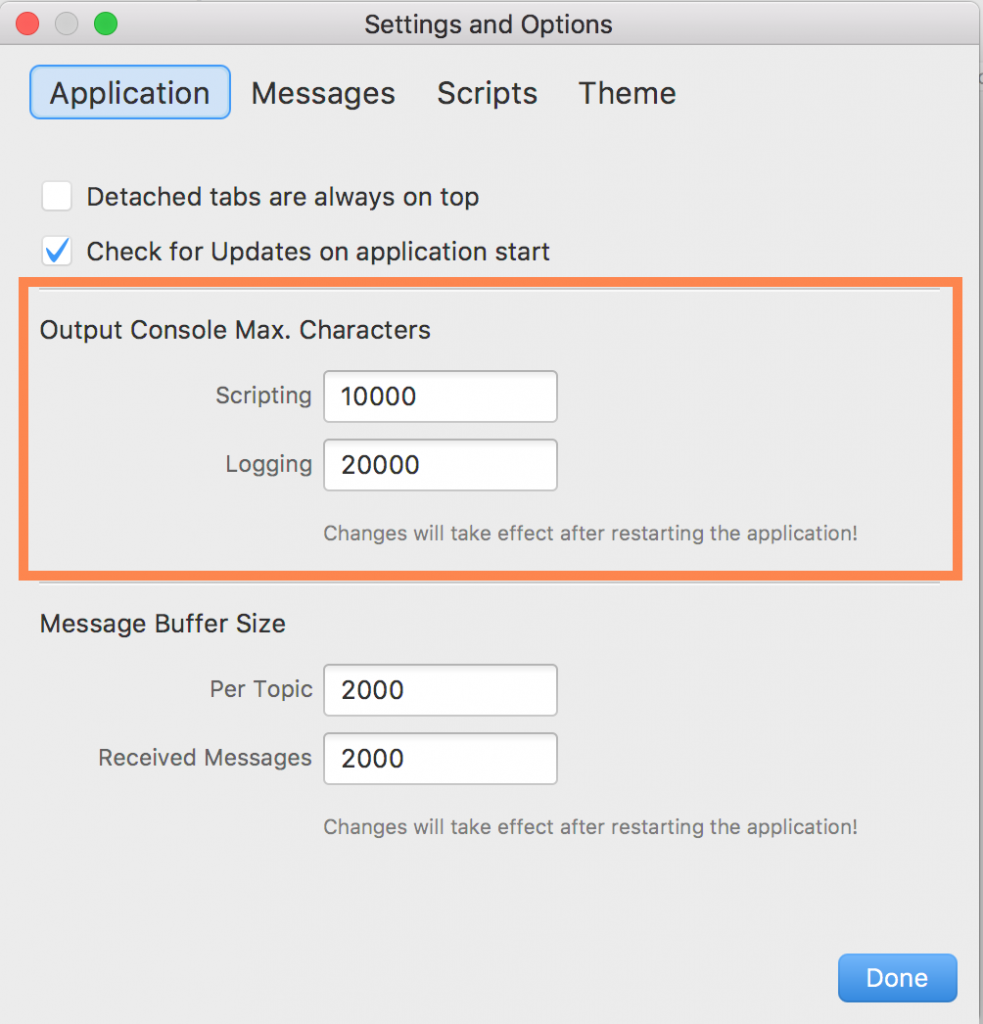Click the Settings and Options title bar
The image size is (983, 1024).
[x=488, y=24]
